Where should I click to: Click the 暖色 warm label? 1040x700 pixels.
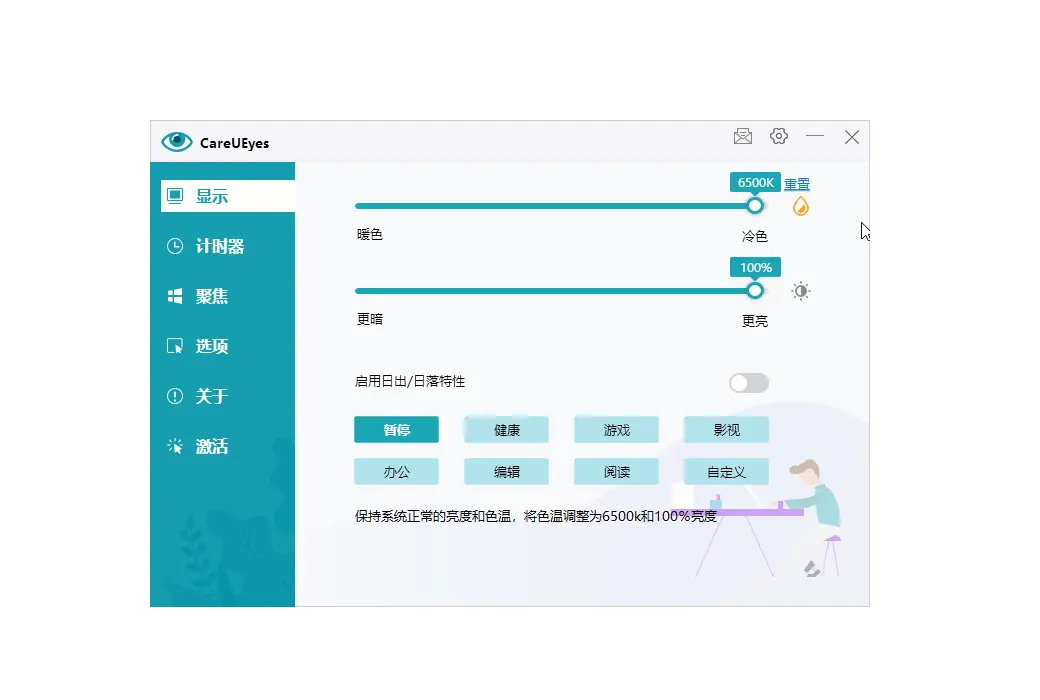pyautogui.click(x=369, y=234)
